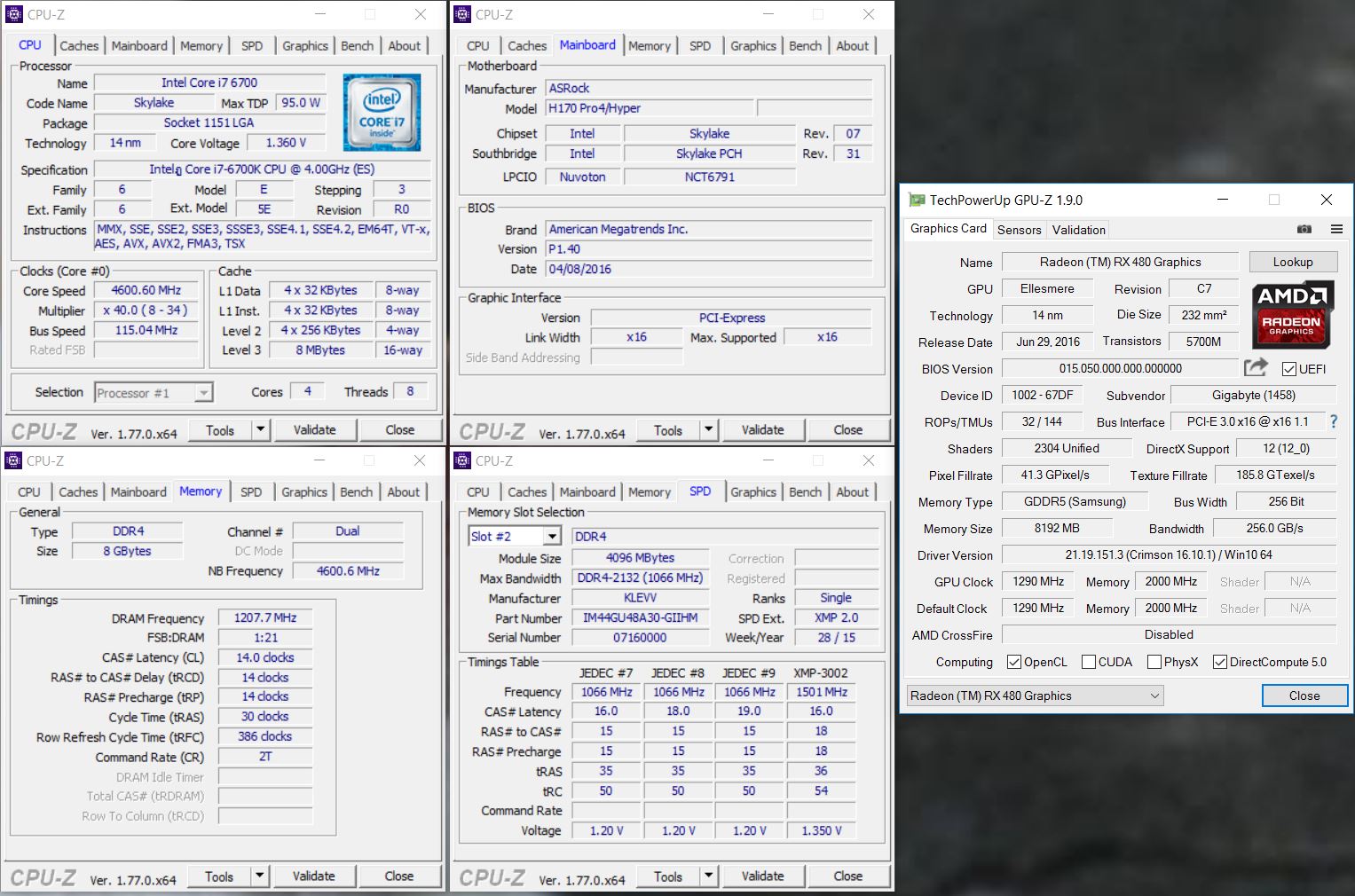Open the Memory tab in the SPD window
Viewport: 1355px width, 896px height.
pyautogui.click(x=650, y=491)
